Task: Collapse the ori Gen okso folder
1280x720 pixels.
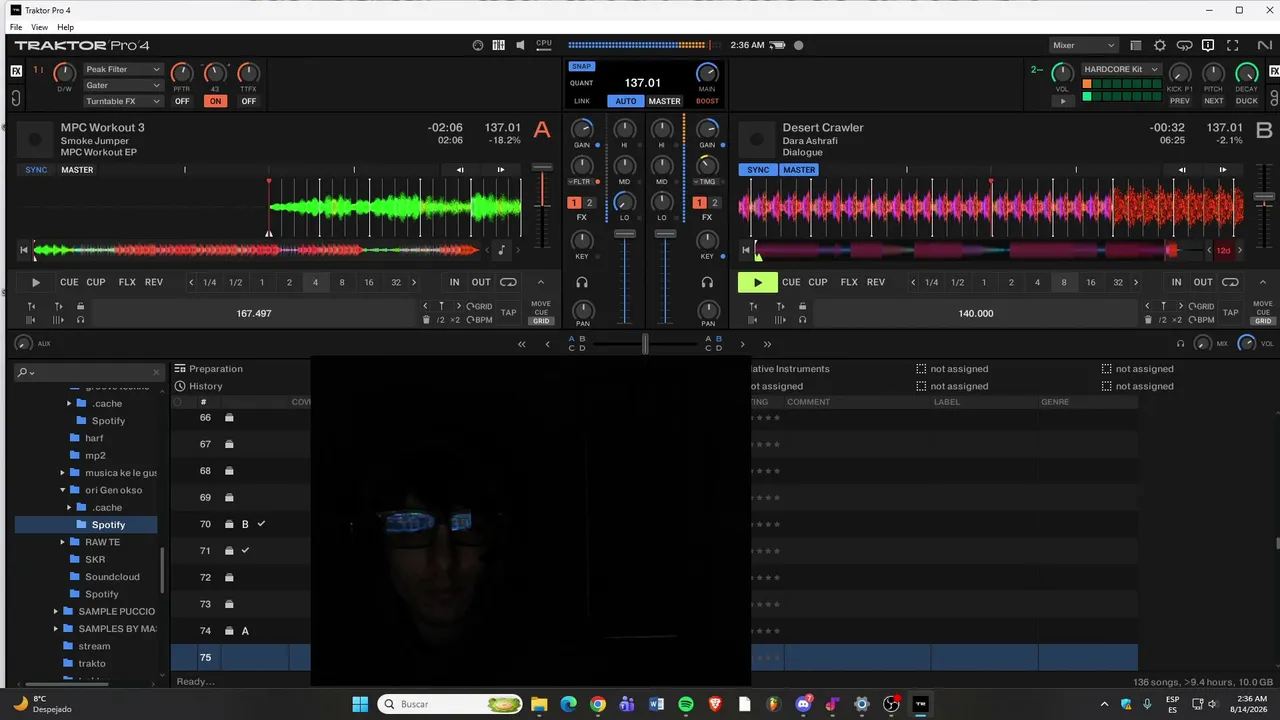Action: (x=62, y=490)
